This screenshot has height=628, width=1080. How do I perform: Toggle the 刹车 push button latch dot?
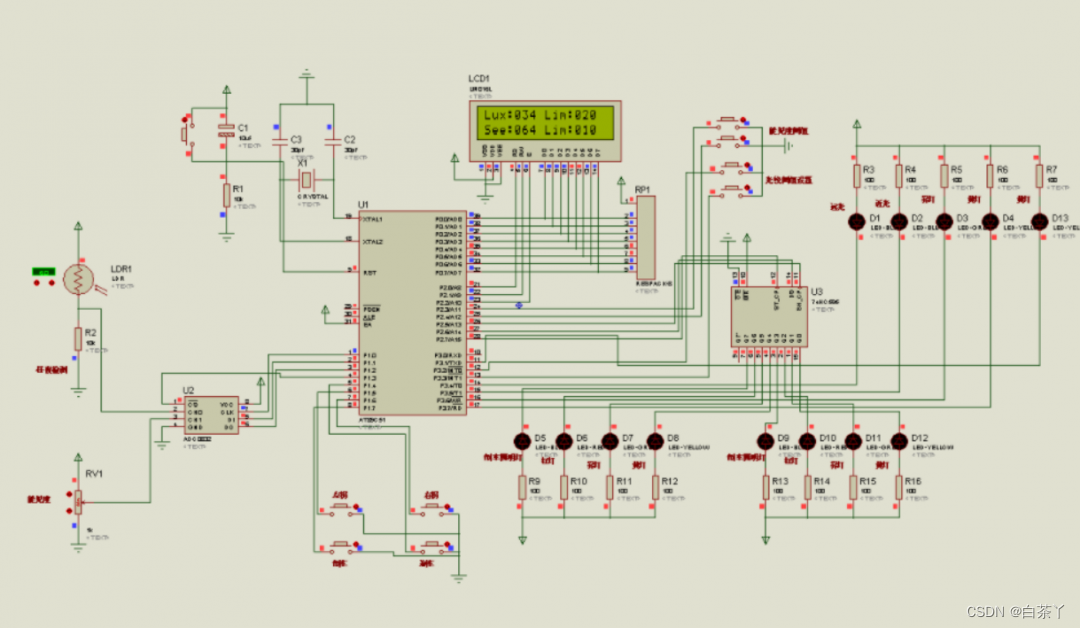447,545
